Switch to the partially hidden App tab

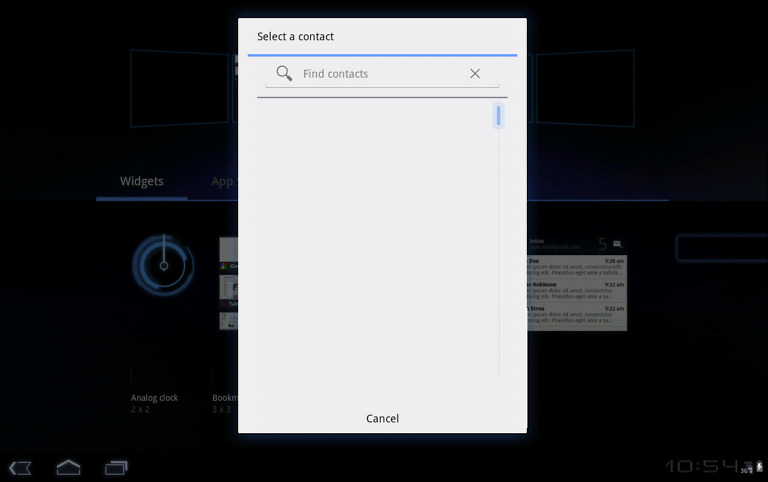(x=222, y=181)
